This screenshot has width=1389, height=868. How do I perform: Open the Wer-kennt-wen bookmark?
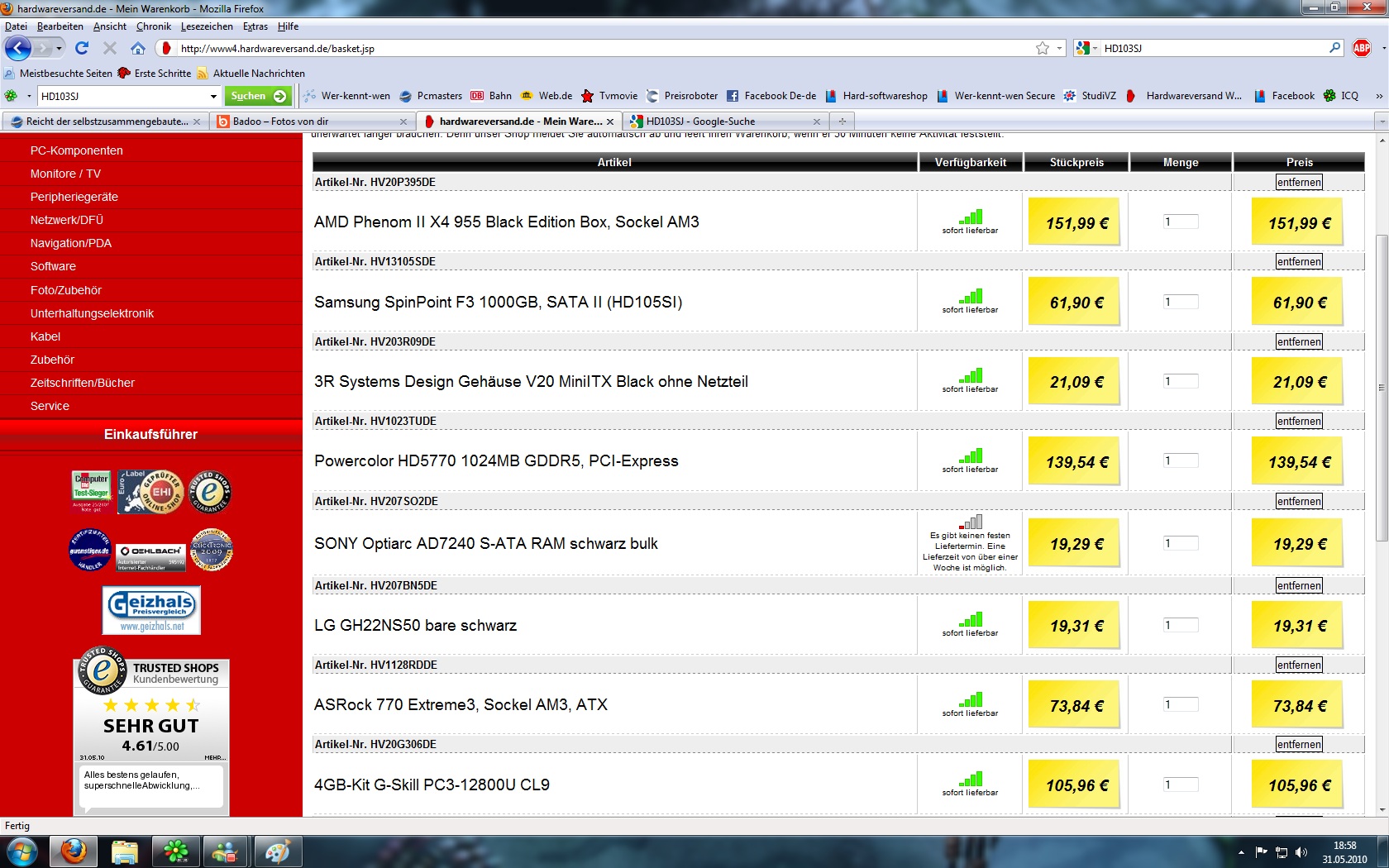click(346, 96)
